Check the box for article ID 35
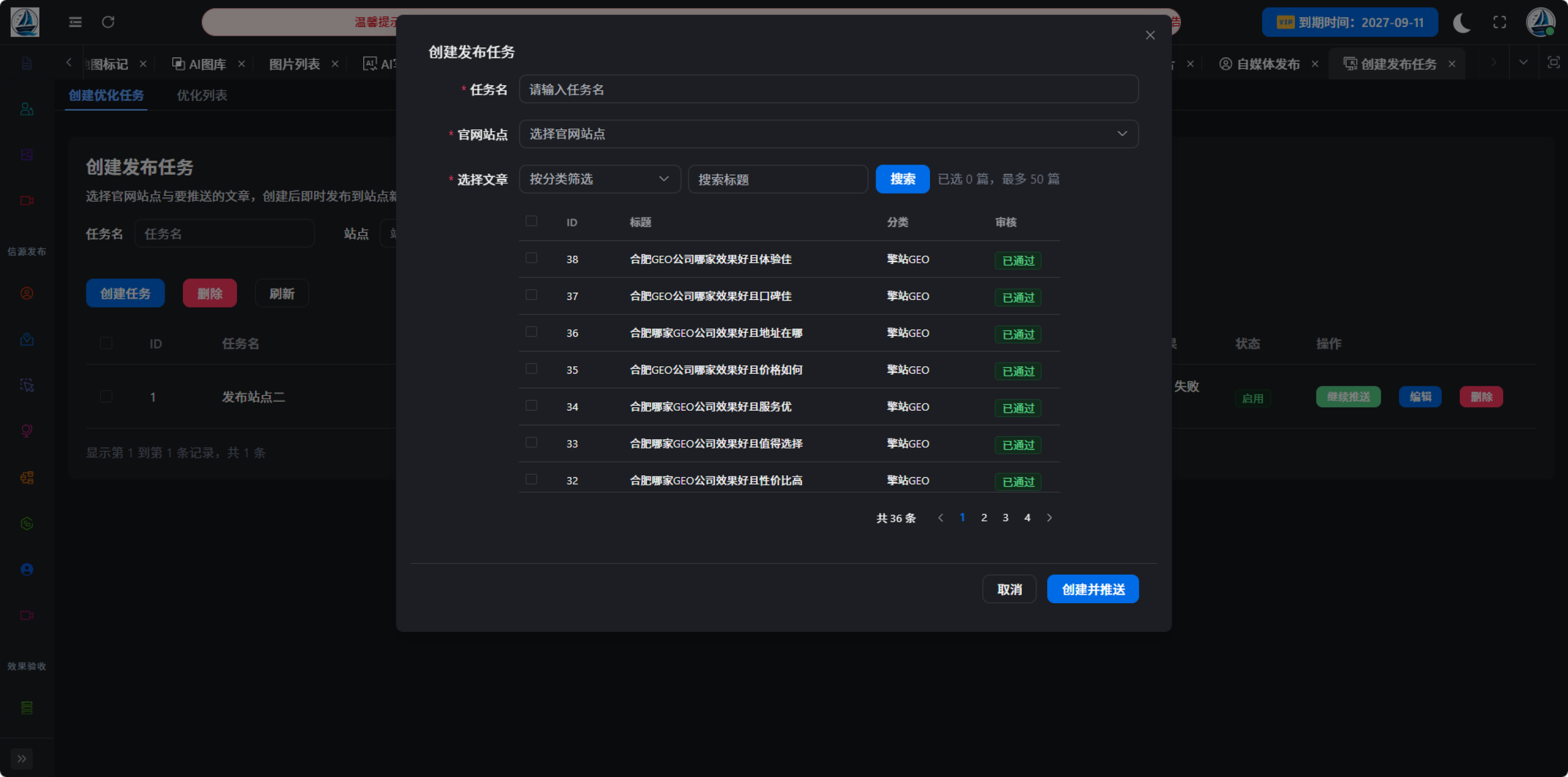Screen dimensions: 1568x777 pos(531,369)
